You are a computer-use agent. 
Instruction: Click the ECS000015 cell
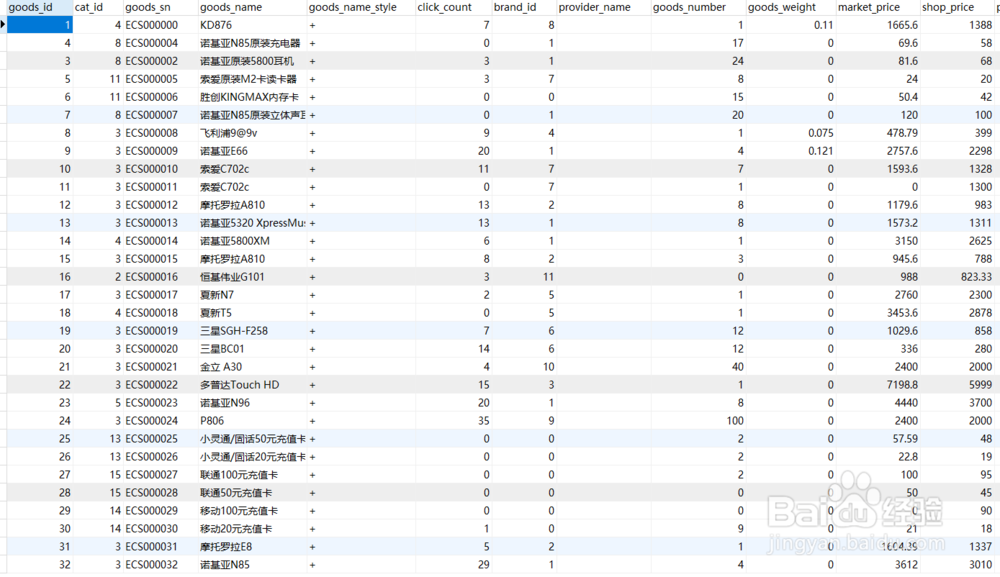[x=160, y=259]
